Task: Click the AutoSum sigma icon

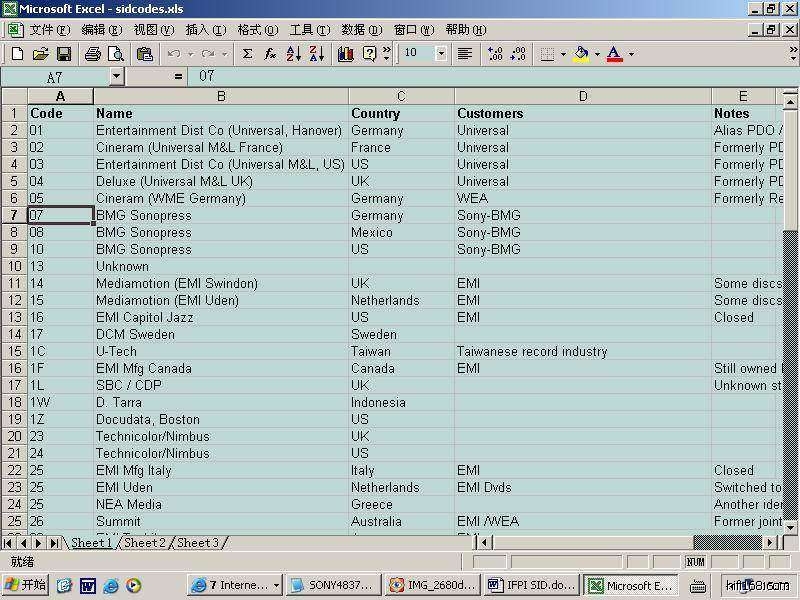Action: (x=247, y=54)
